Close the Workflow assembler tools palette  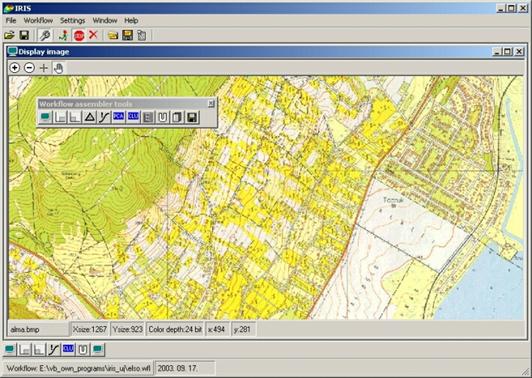pyautogui.click(x=211, y=103)
